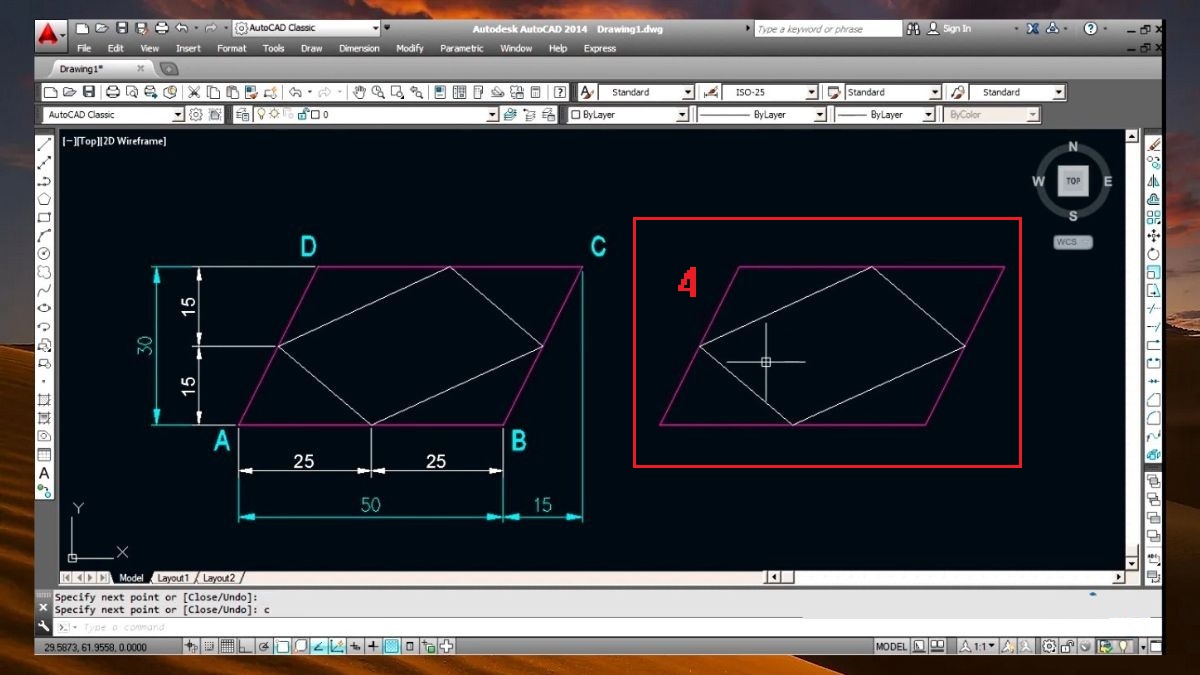
Task: Open the Properties palette icon
Action: [x=442, y=92]
